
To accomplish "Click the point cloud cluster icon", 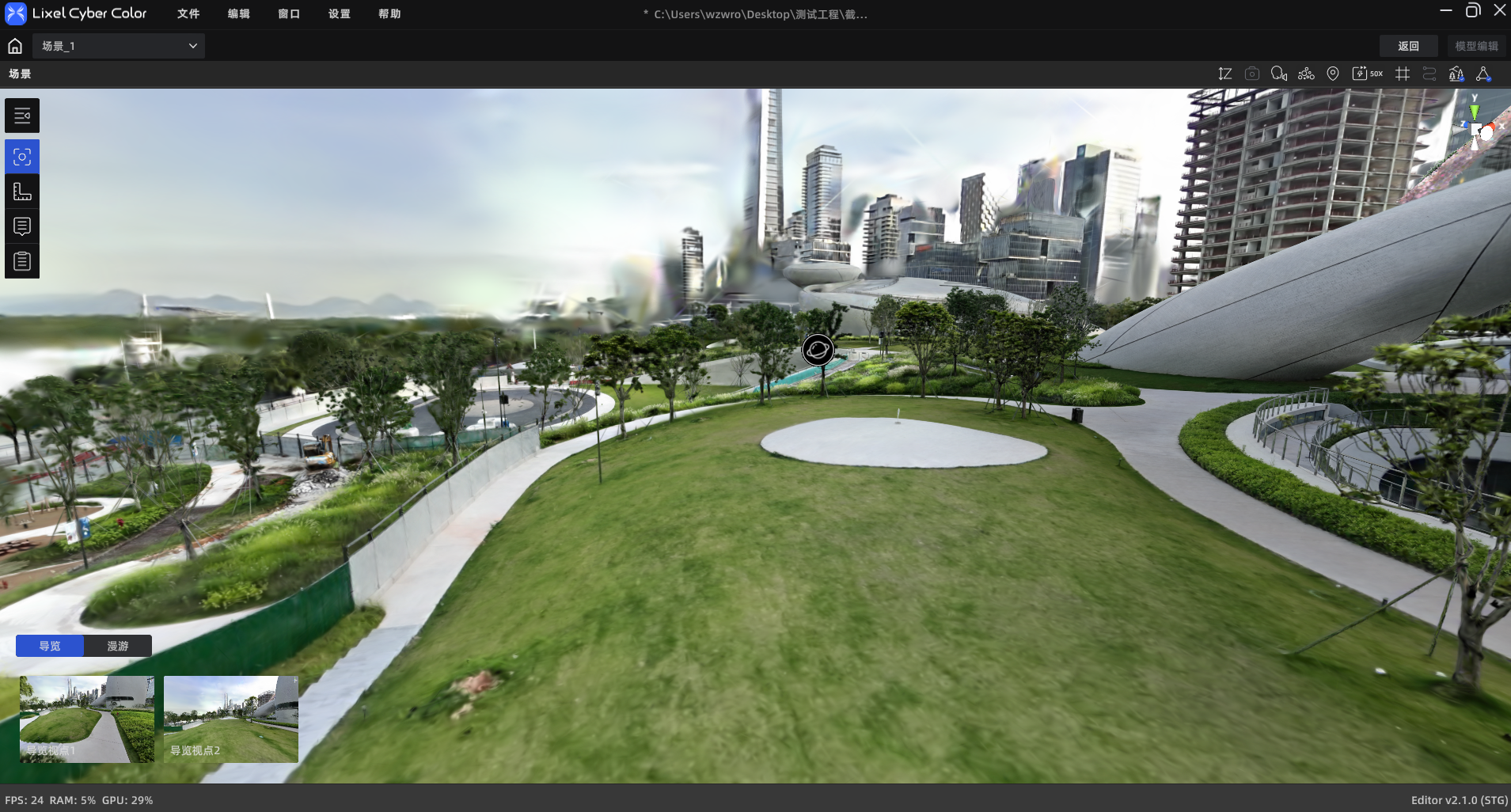I will point(1306,74).
